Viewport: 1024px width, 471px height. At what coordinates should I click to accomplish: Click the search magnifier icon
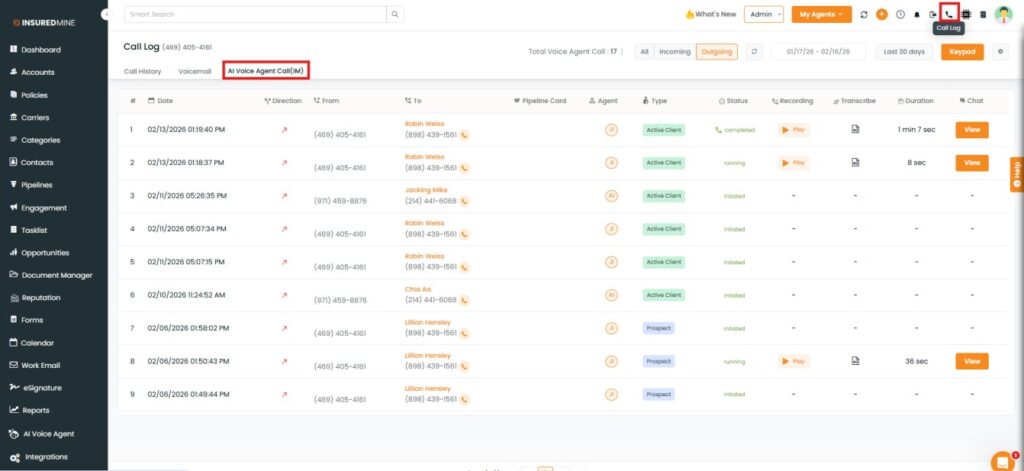pos(396,14)
